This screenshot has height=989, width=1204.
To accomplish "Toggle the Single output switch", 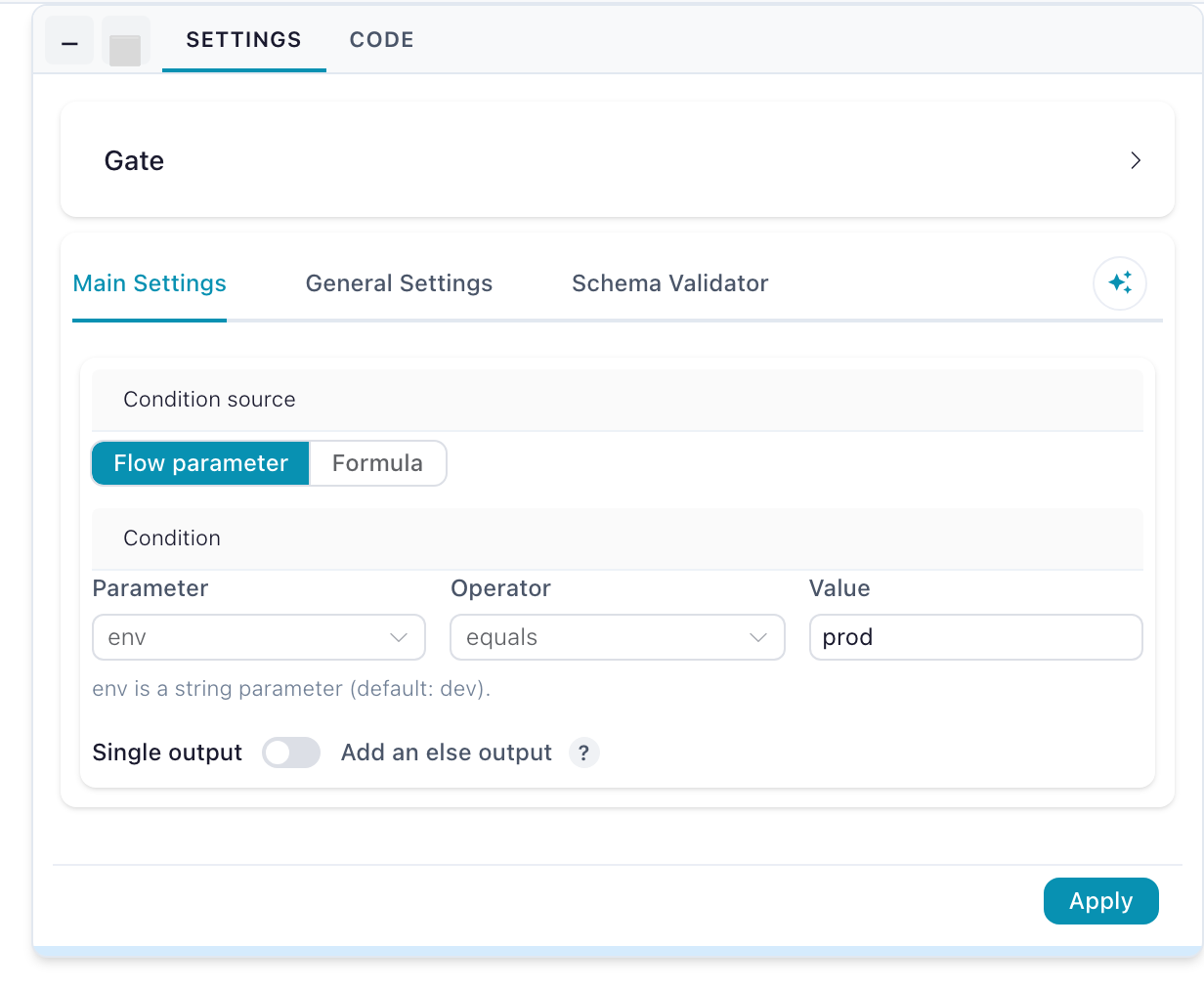I will [291, 752].
